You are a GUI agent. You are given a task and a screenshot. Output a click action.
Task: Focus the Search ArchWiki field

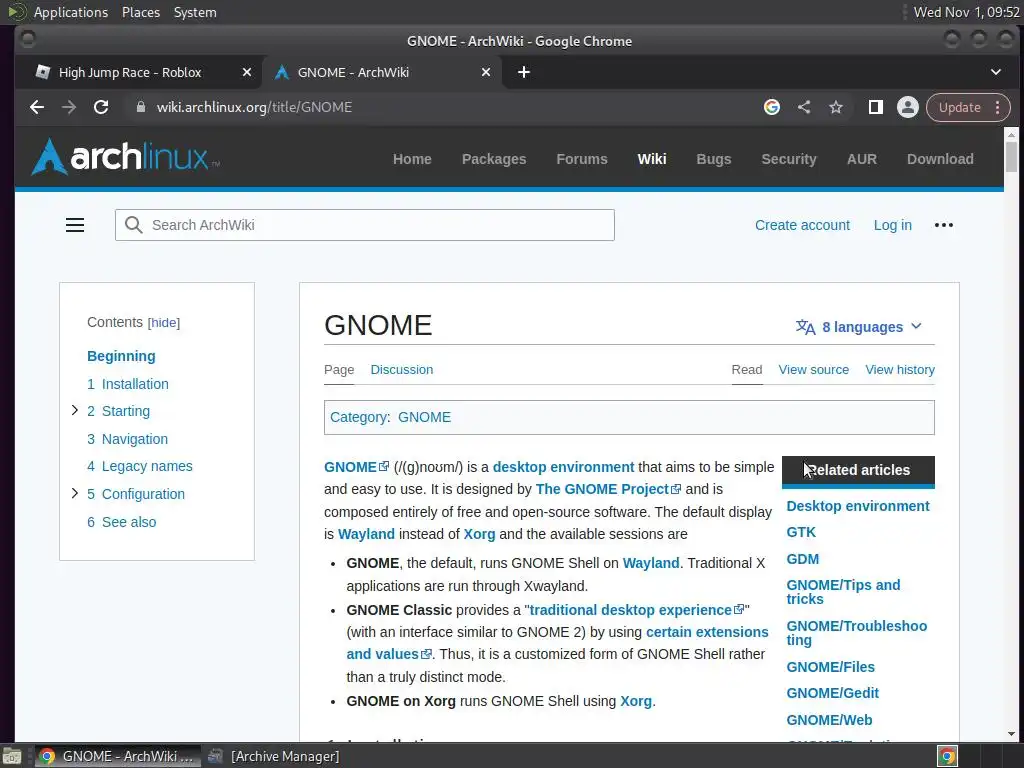(x=364, y=225)
